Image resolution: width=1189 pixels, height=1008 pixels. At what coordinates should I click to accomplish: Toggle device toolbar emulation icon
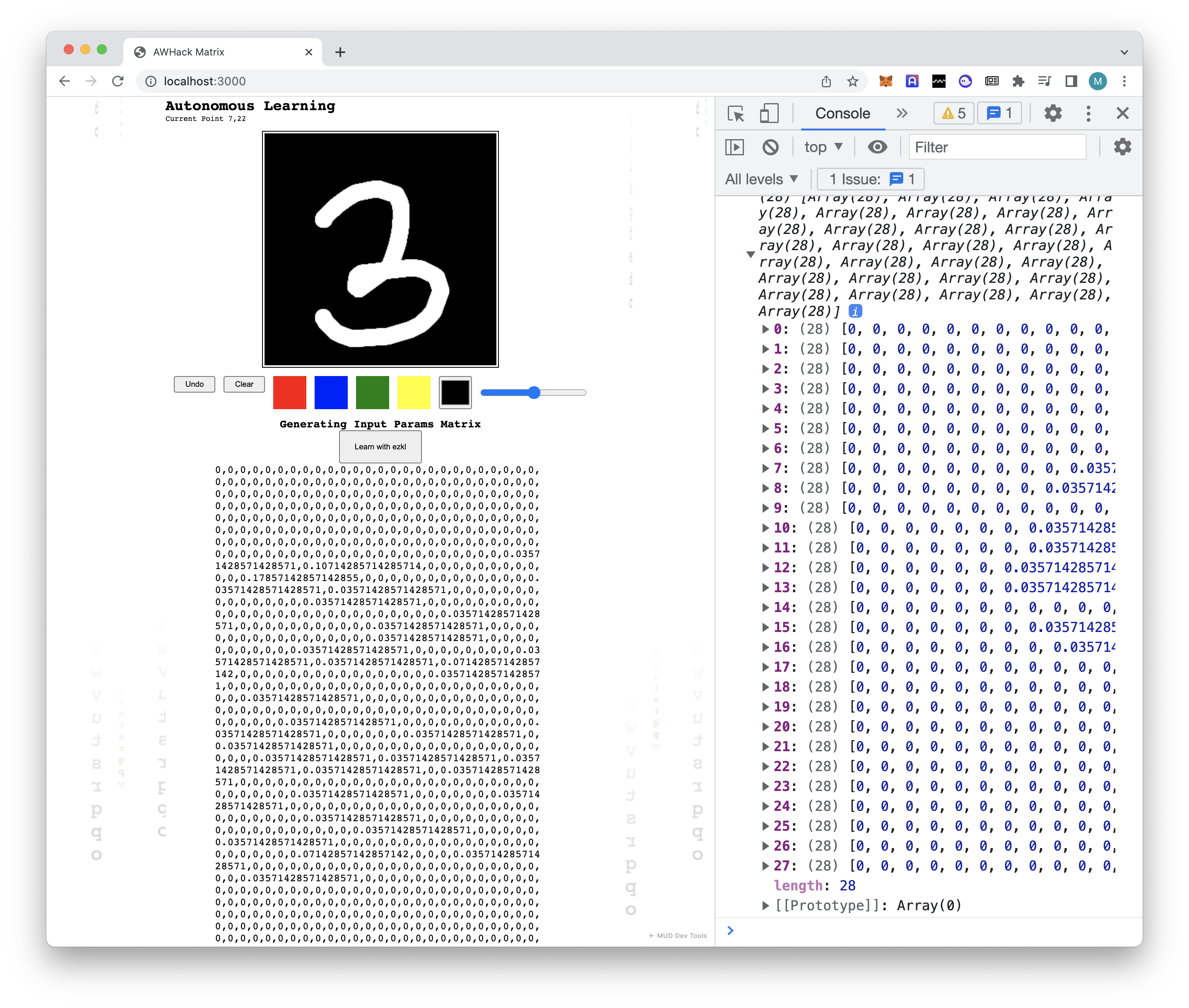(769, 113)
